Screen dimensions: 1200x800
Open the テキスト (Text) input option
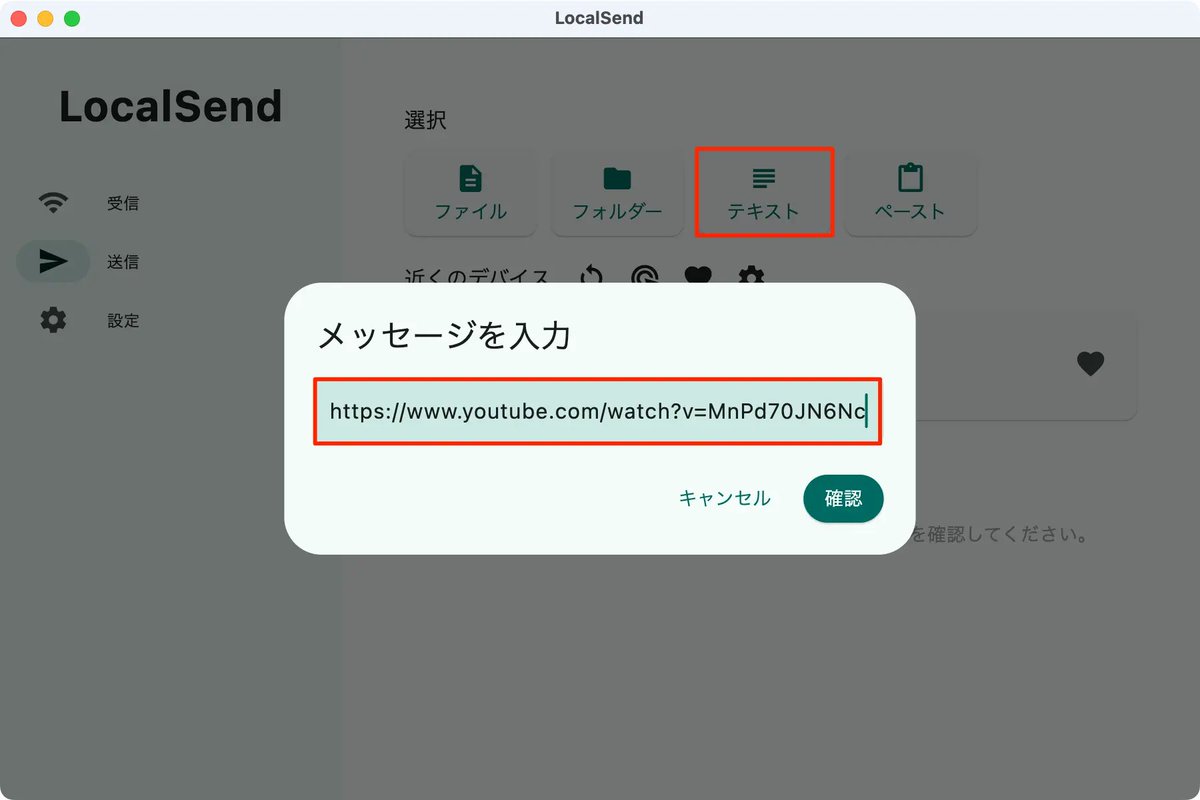tap(764, 193)
